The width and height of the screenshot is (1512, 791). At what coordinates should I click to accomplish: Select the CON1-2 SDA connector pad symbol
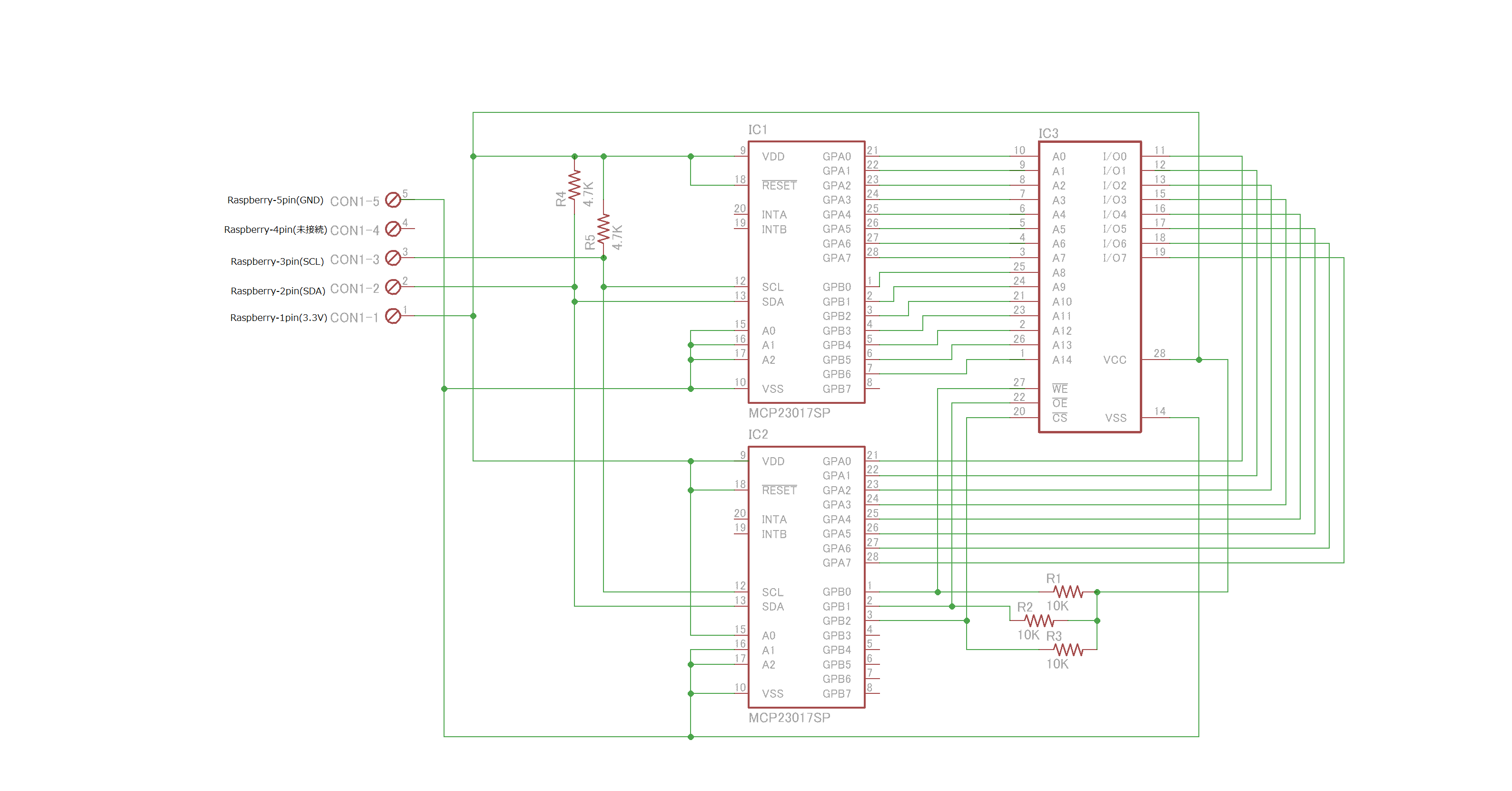pos(393,287)
